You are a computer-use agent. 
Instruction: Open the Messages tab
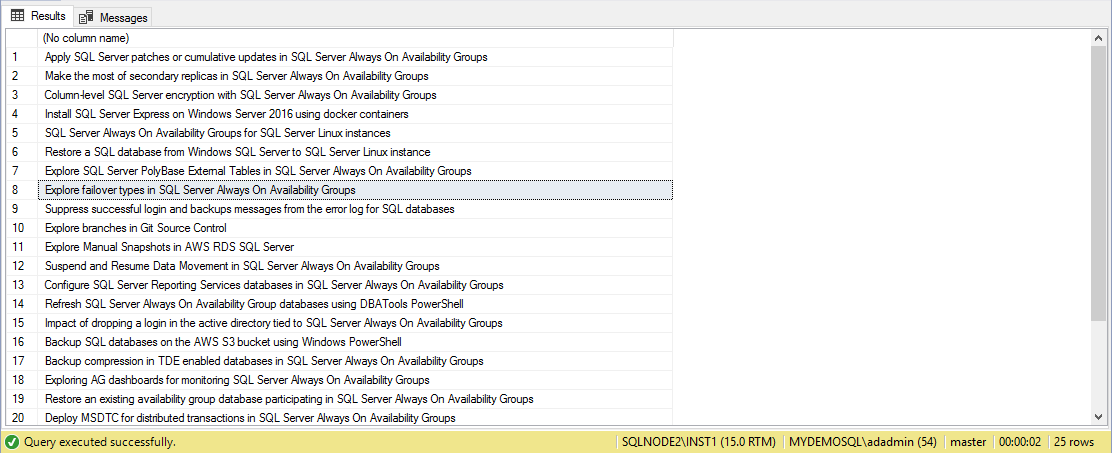pos(113,17)
